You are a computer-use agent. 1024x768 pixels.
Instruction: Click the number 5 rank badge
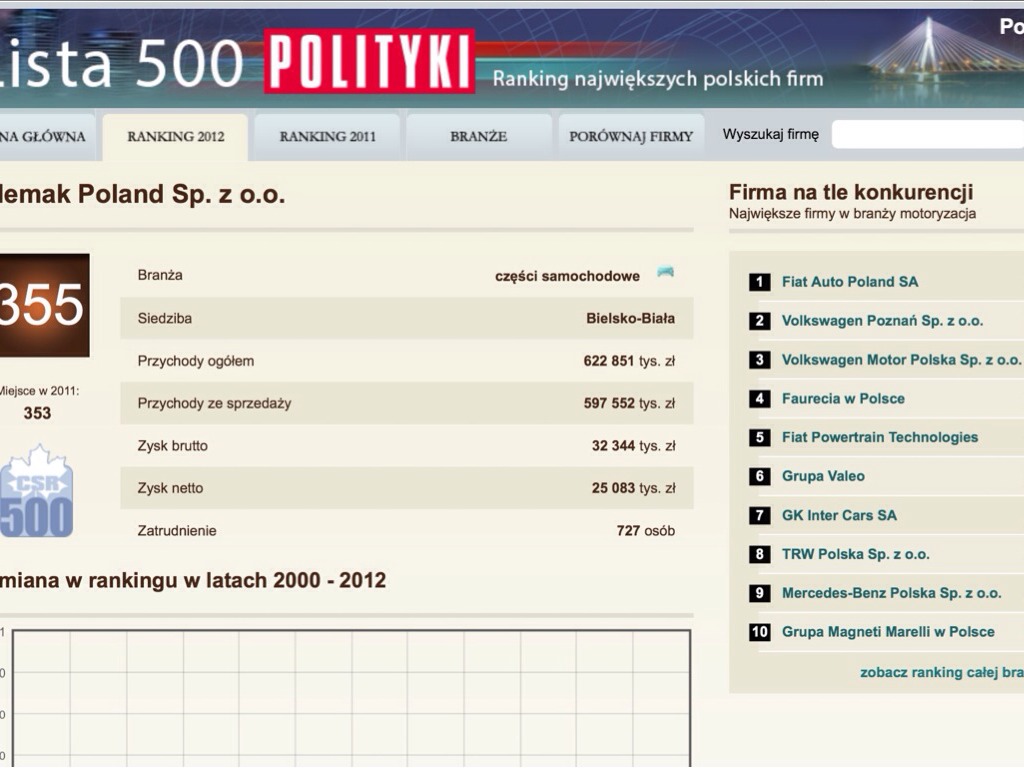point(759,438)
